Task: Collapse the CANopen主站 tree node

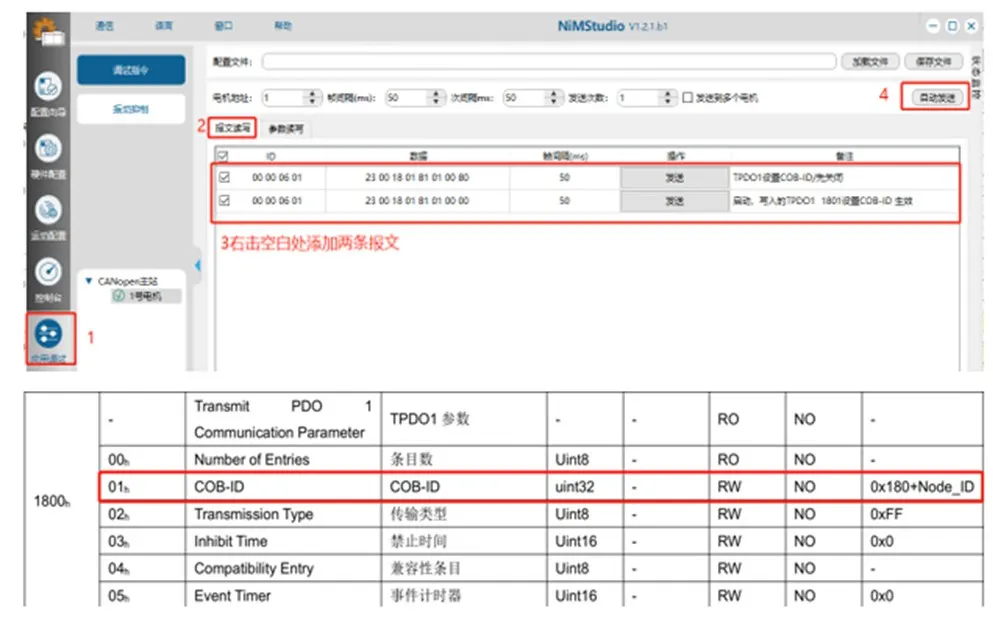Action: 89,280
